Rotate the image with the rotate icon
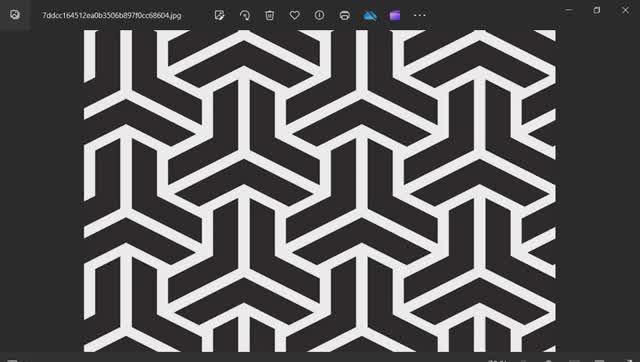The image size is (640, 362). coord(244,15)
